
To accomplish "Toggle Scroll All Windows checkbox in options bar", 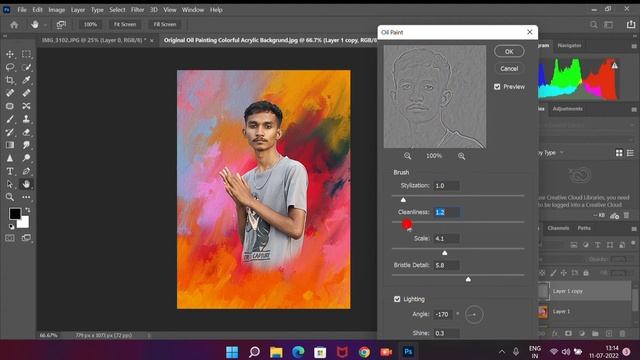I will [61, 25].
